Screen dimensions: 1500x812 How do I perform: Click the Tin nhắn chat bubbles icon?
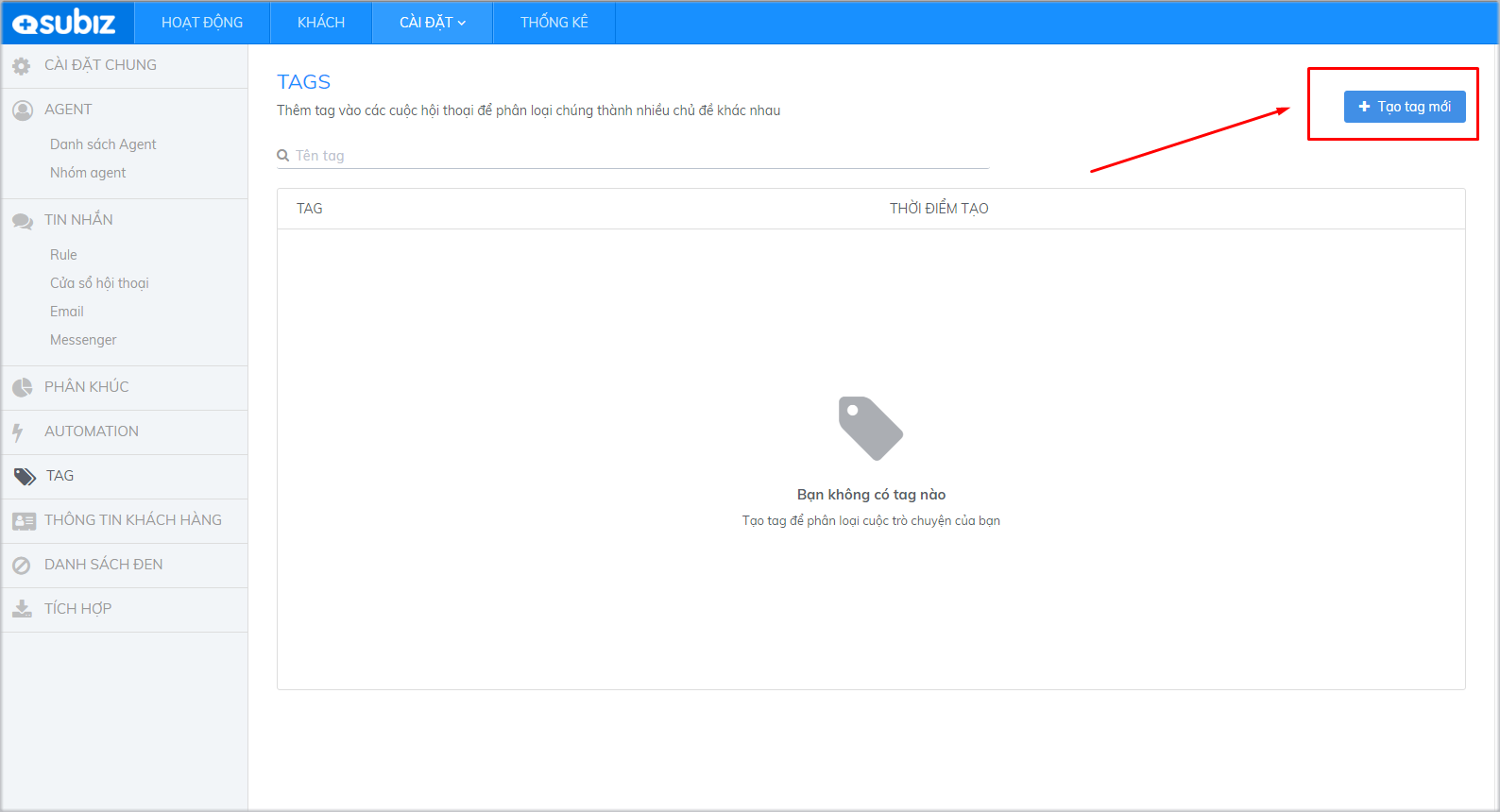(23, 221)
